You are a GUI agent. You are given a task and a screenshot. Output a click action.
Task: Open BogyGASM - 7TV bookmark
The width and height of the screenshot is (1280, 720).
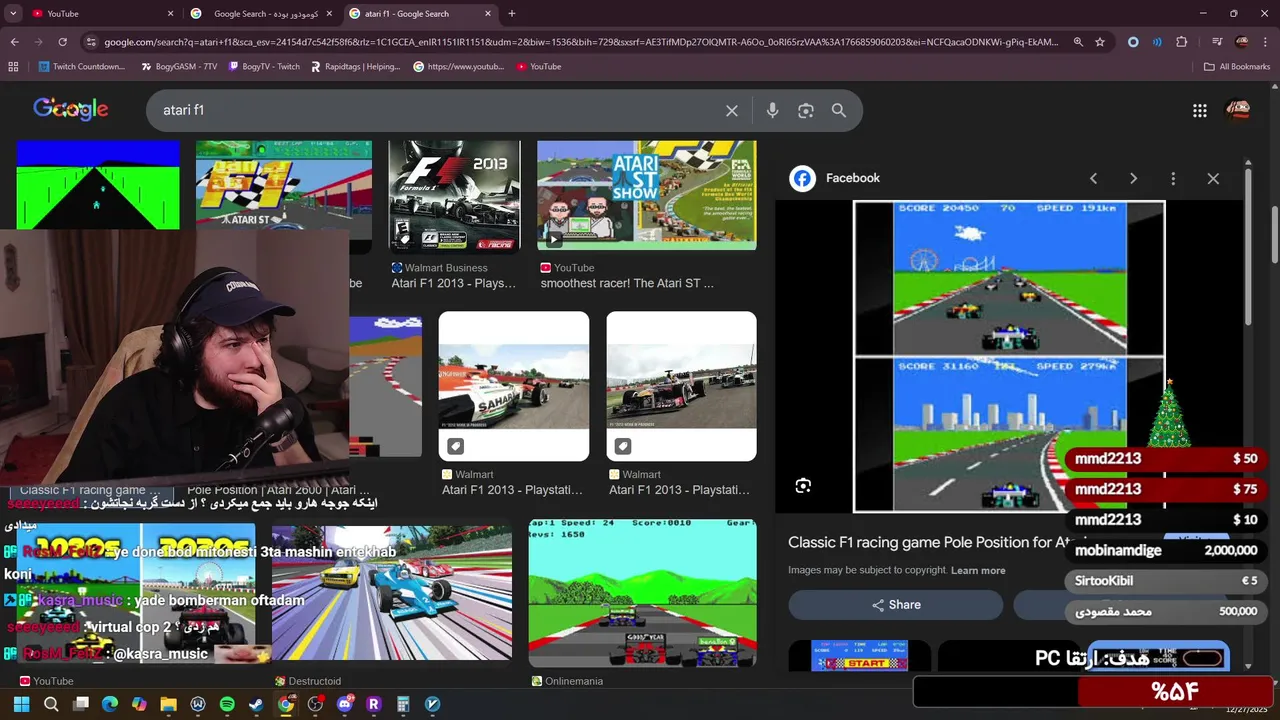click(x=179, y=66)
